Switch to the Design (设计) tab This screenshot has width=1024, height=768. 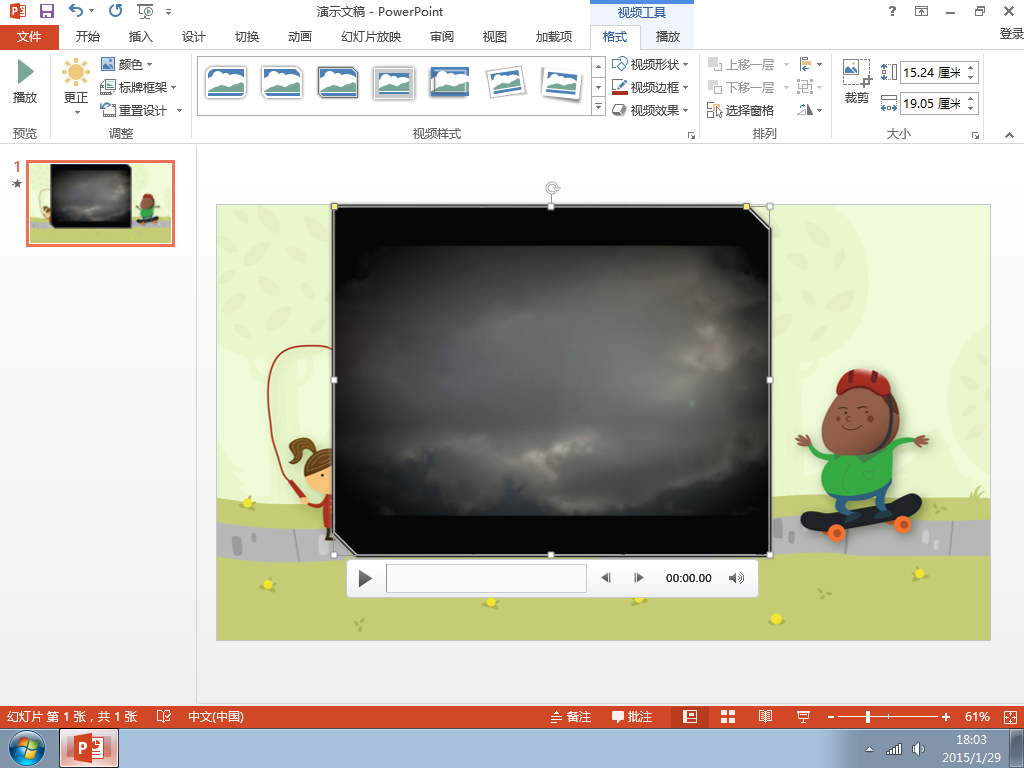(193, 37)
